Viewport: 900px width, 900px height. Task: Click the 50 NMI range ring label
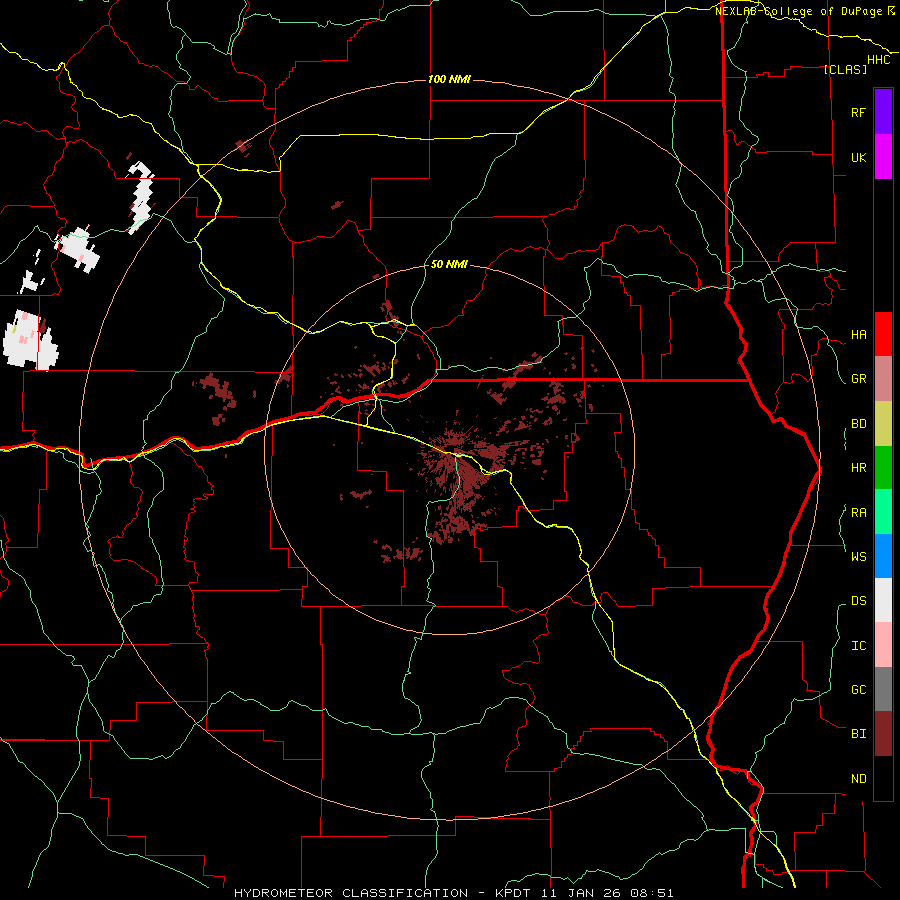point(449,264)
